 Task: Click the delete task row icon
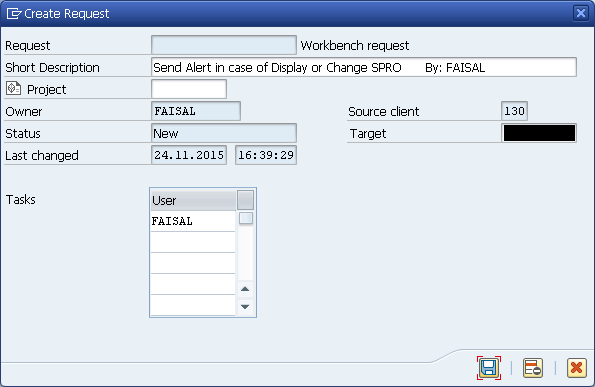click(533, 368)
